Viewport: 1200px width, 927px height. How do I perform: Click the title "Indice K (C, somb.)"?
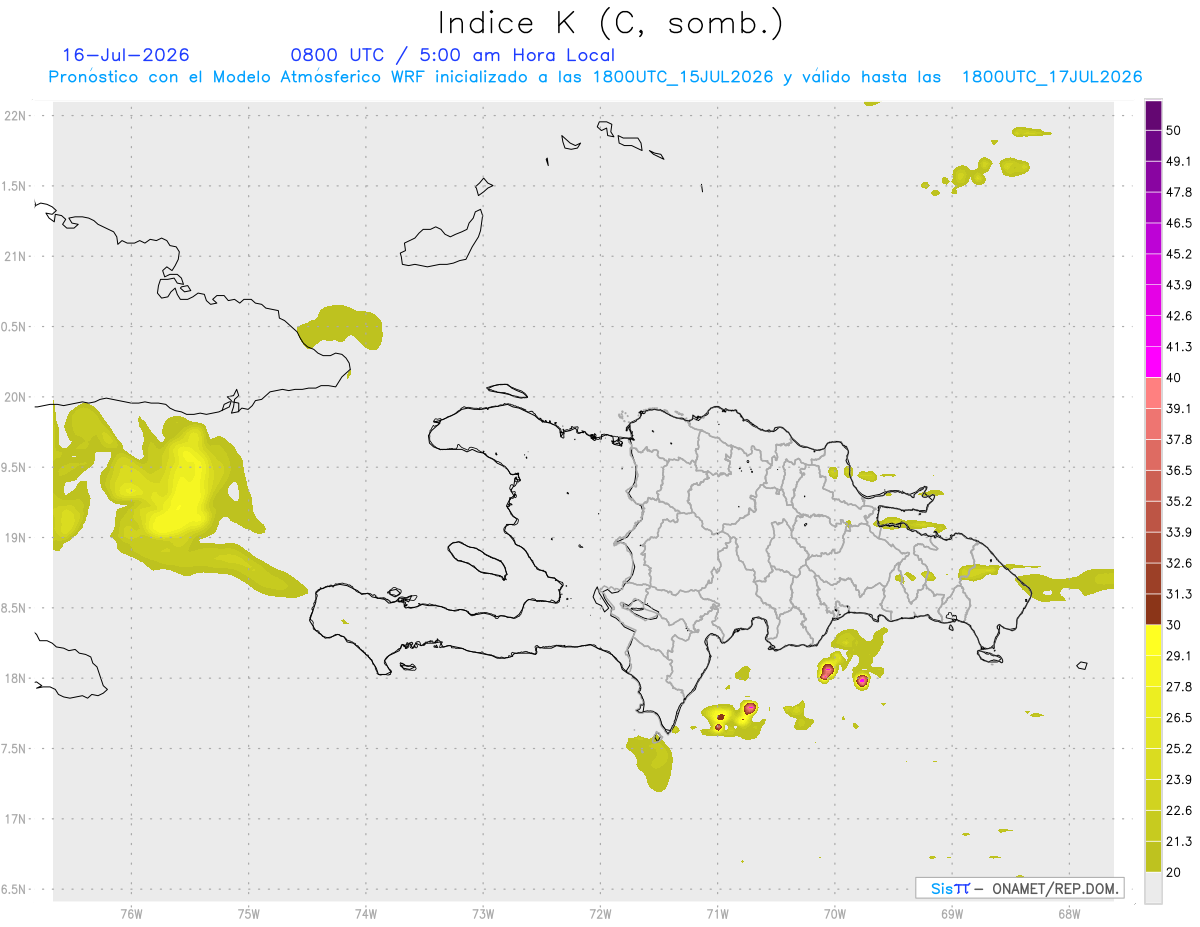tap(611, 24)
